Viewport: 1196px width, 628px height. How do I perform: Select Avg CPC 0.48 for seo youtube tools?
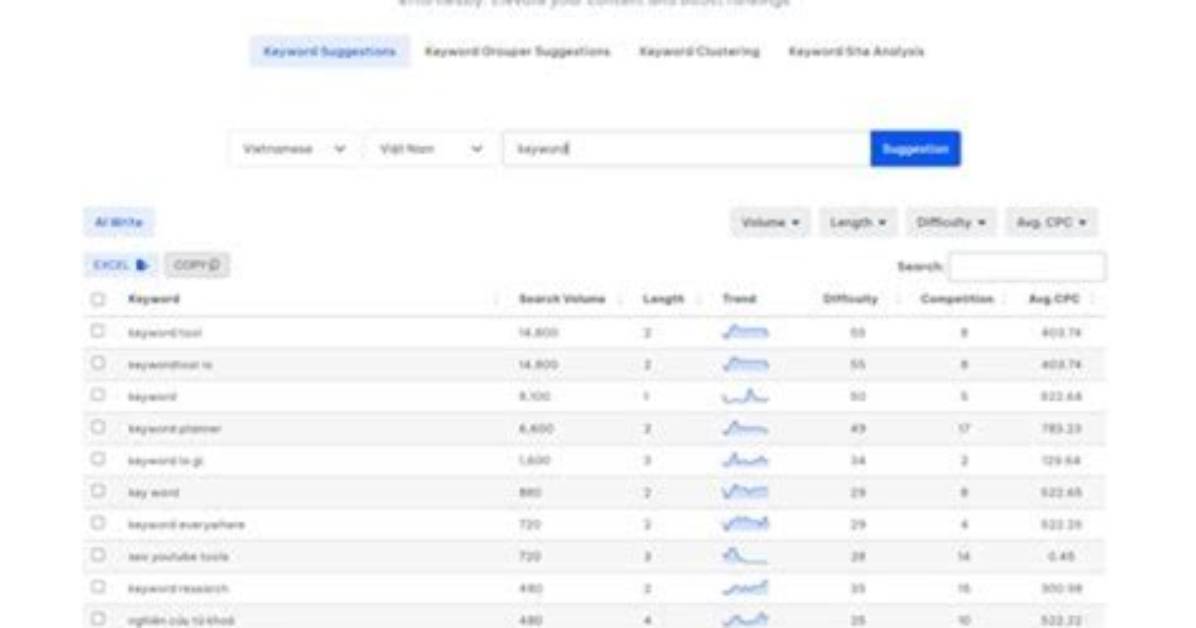pyautogui.click(x=1062, y=557)
